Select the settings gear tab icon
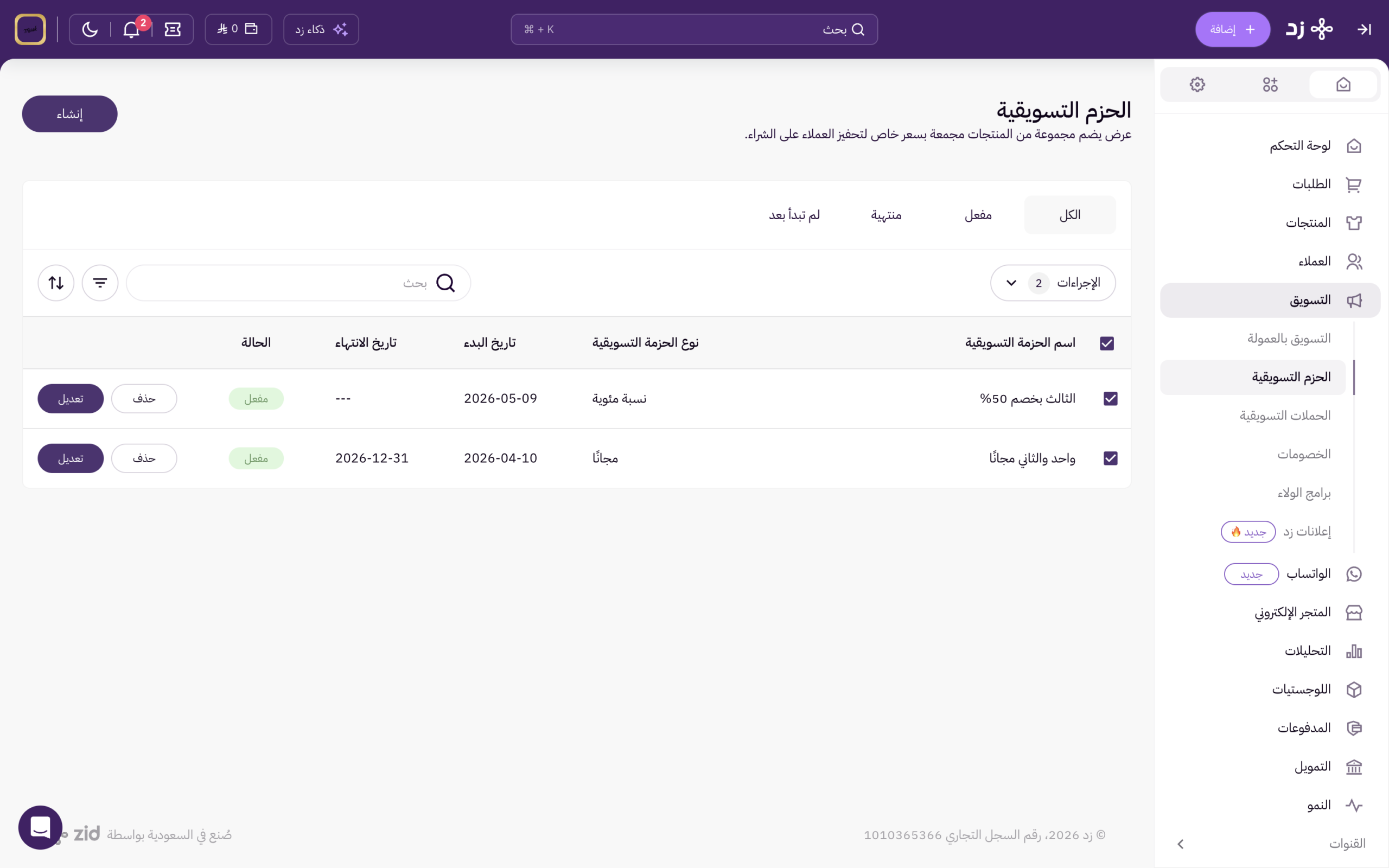The width and height of the screenshot is (1389, 868). point(1197,85)
